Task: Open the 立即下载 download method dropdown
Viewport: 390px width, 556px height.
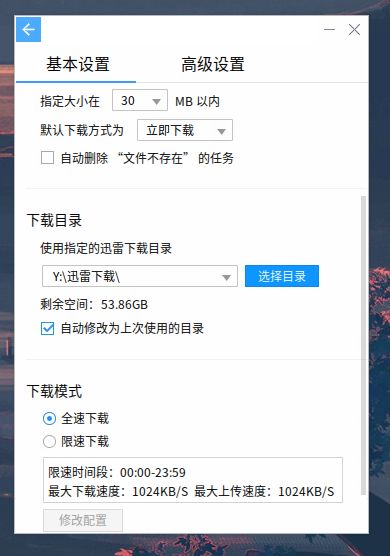Action: pos(222,132)
